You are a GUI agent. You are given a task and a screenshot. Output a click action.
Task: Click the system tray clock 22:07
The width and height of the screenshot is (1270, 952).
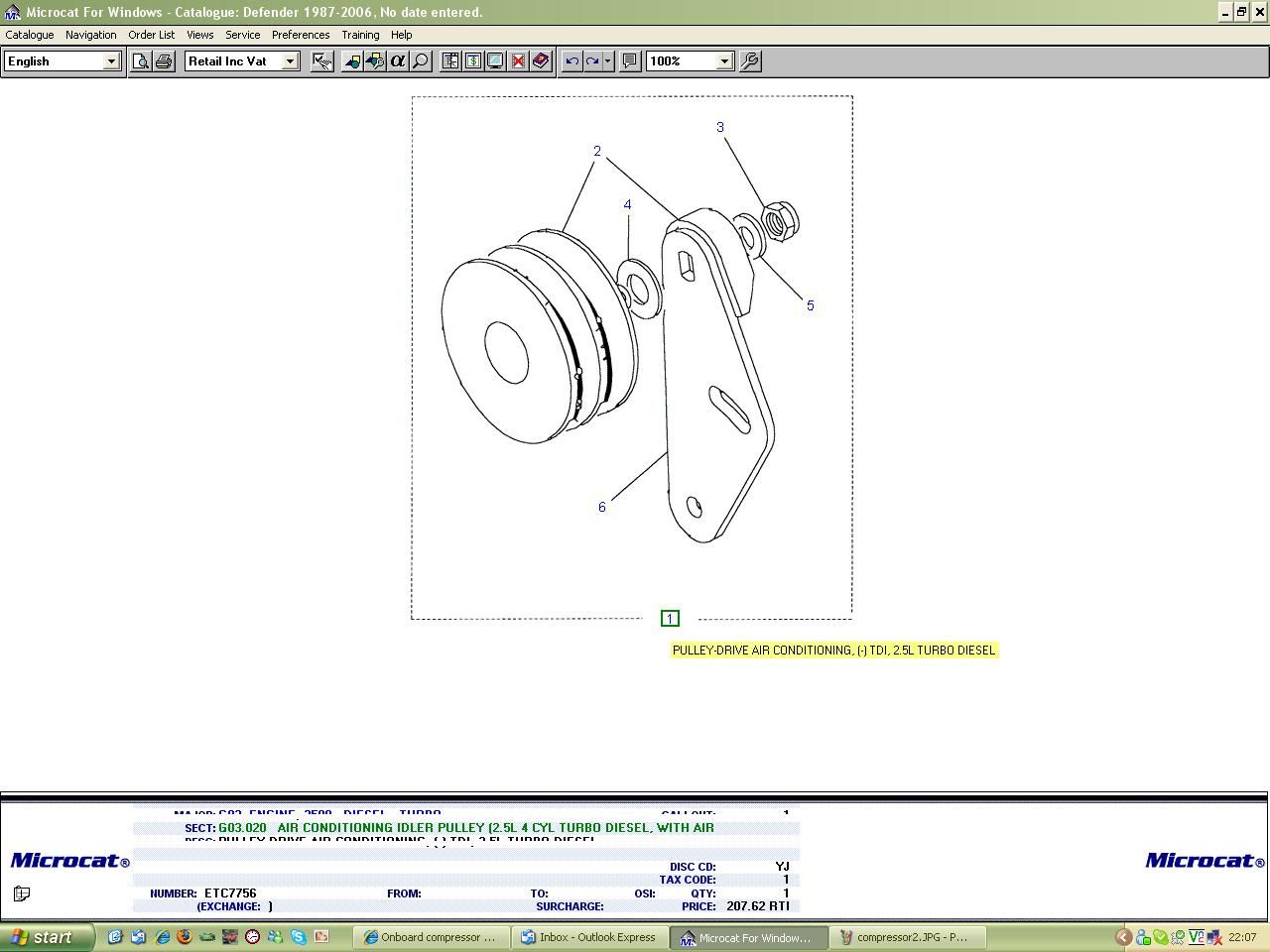[x=1242, y=937]
